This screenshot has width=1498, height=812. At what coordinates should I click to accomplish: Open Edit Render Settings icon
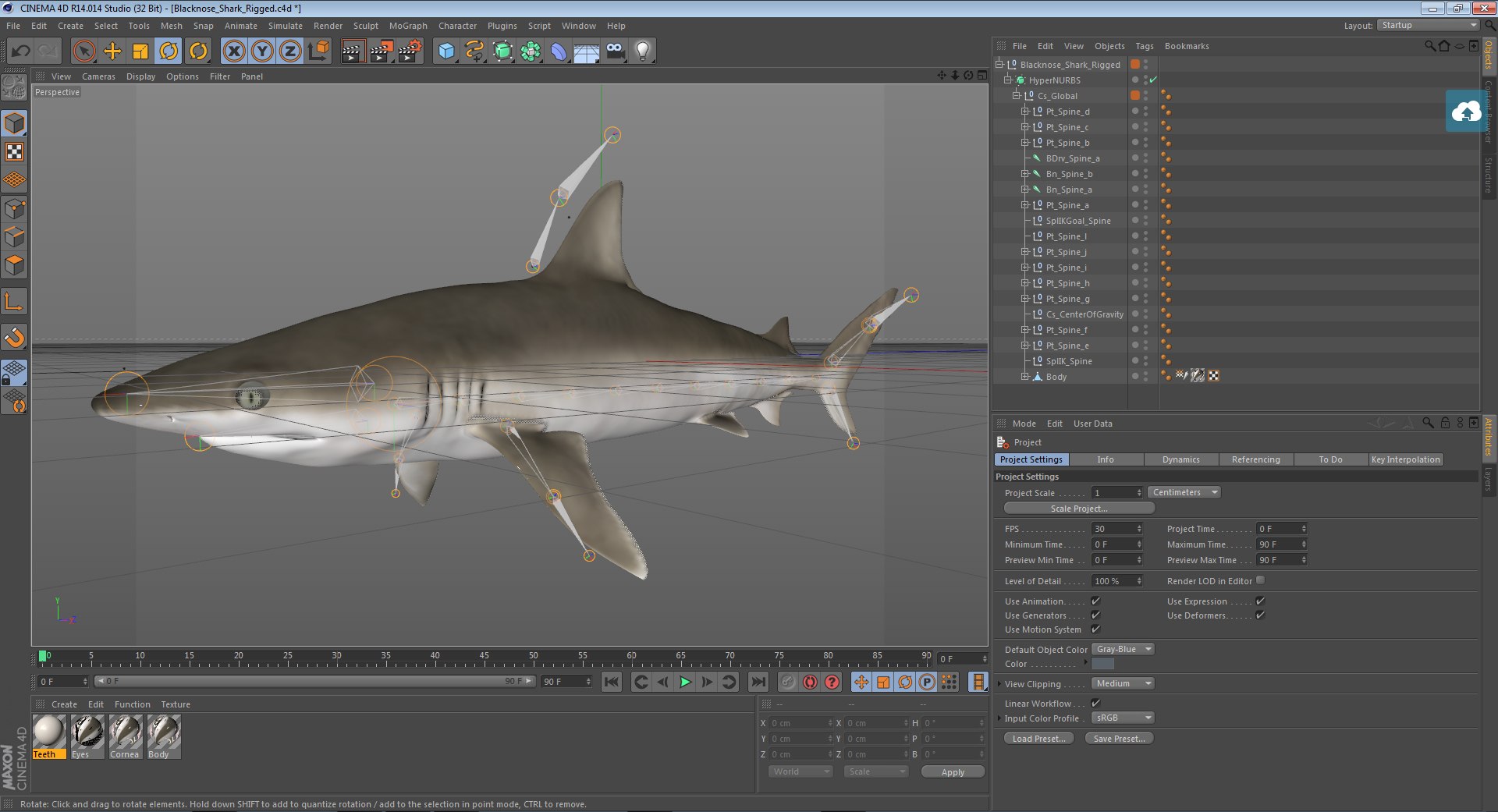[410, 51]
